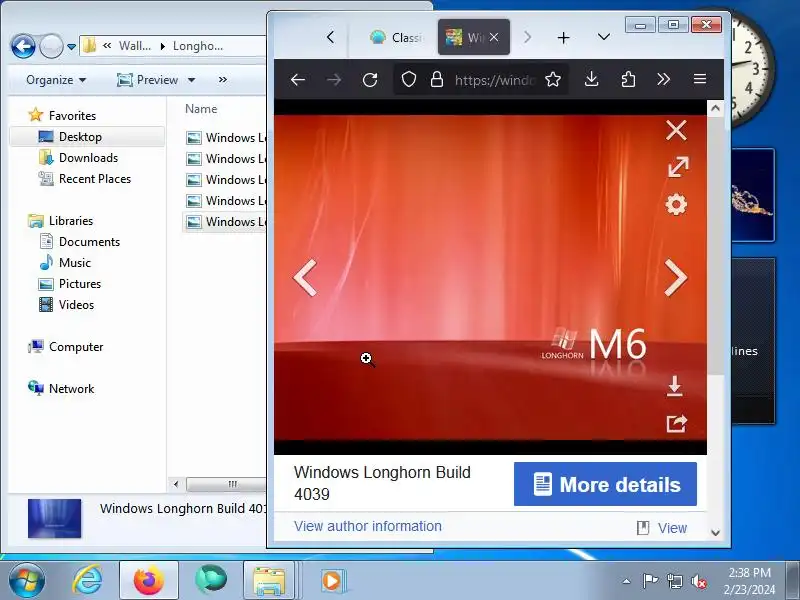Open Documents library

click(x=89, y=242)
